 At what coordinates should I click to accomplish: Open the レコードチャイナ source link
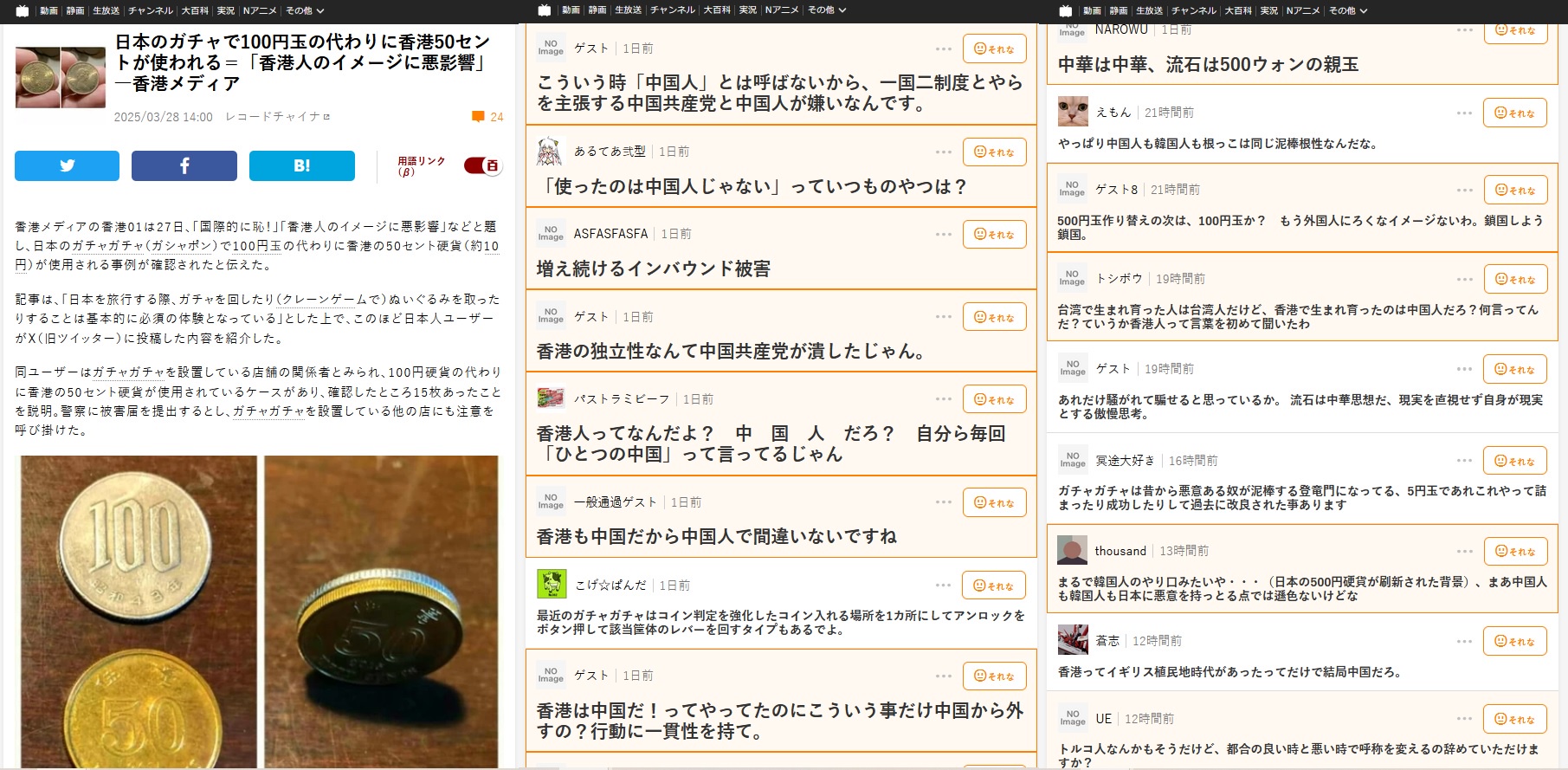[x=277, y=117]
